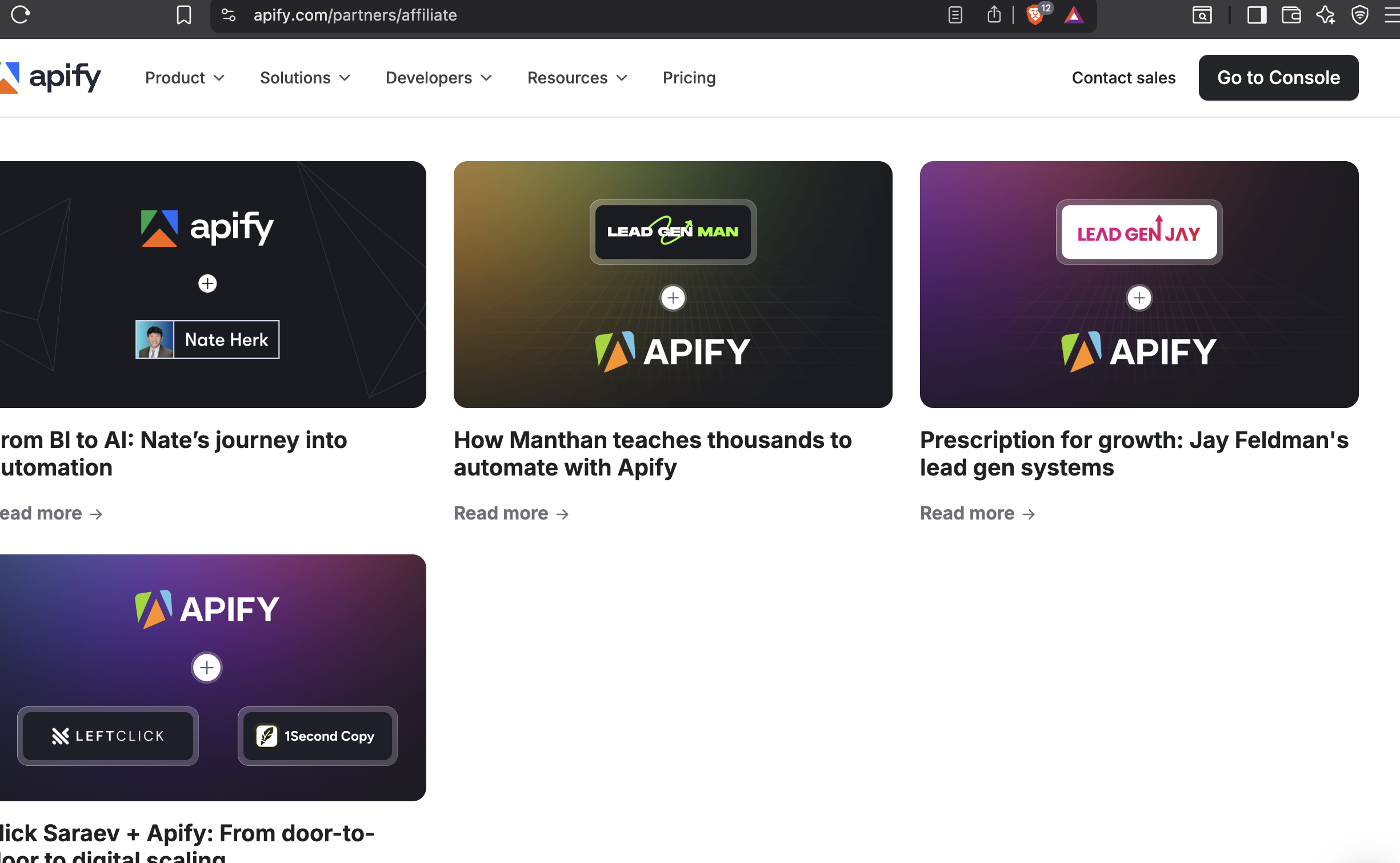The width and height of the screenshot is (1400, 863).
Task: Open the Lead Gen Man card image
Action: (673, 285)
